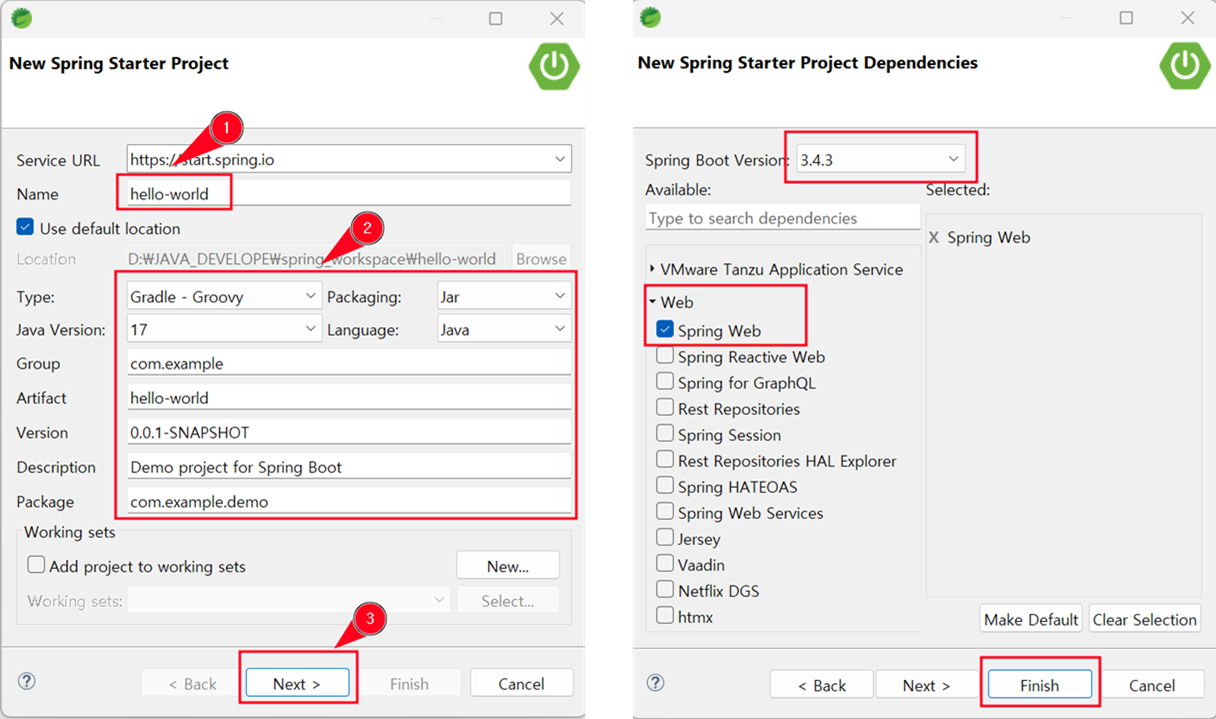
Task: Maximize the New Spring Starter Project dialog
Action: (x=496, y=18)
